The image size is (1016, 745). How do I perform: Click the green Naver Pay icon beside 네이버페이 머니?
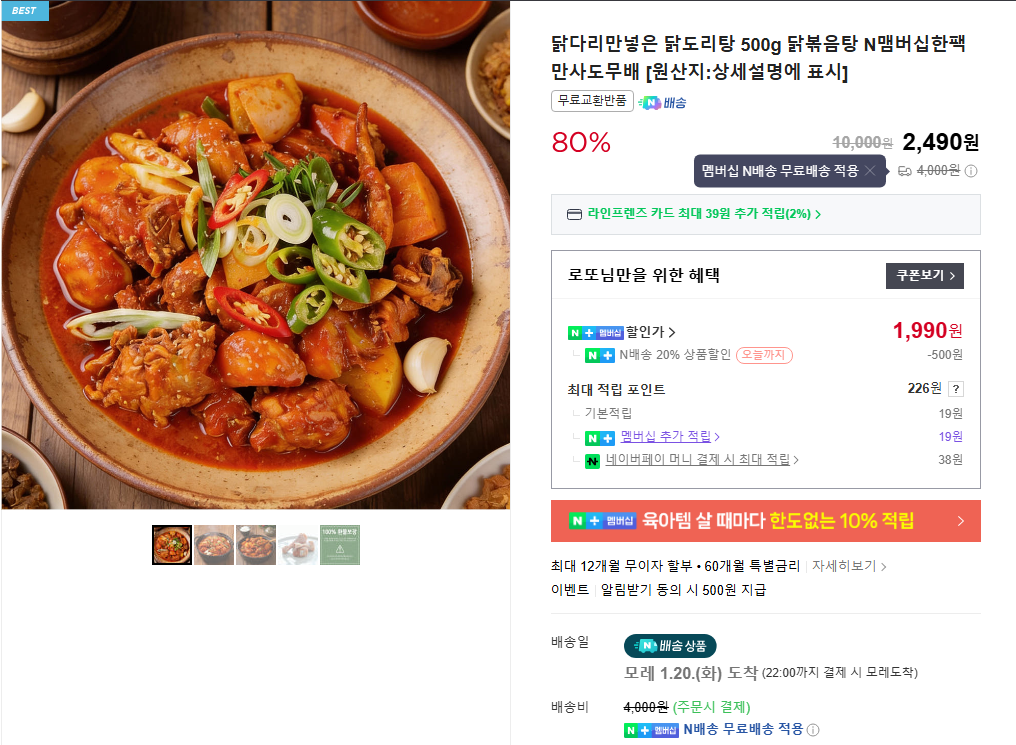591,459
